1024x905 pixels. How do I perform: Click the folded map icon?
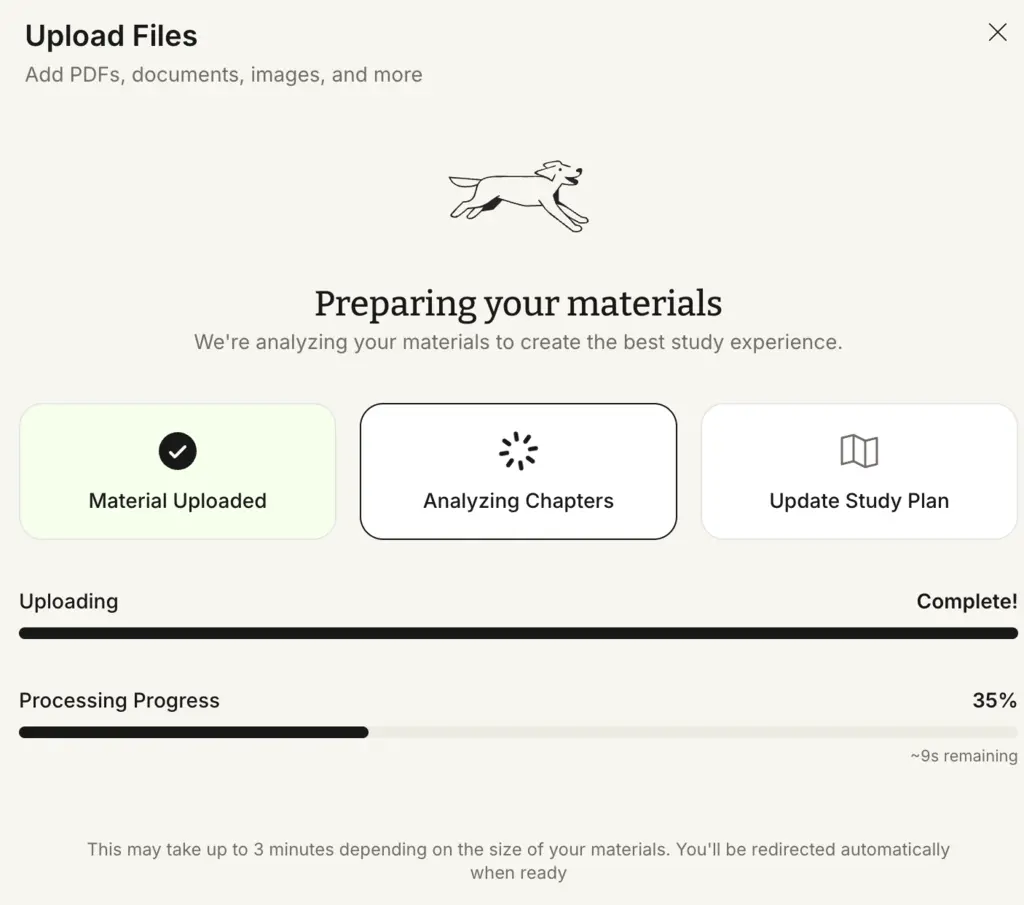859,451
